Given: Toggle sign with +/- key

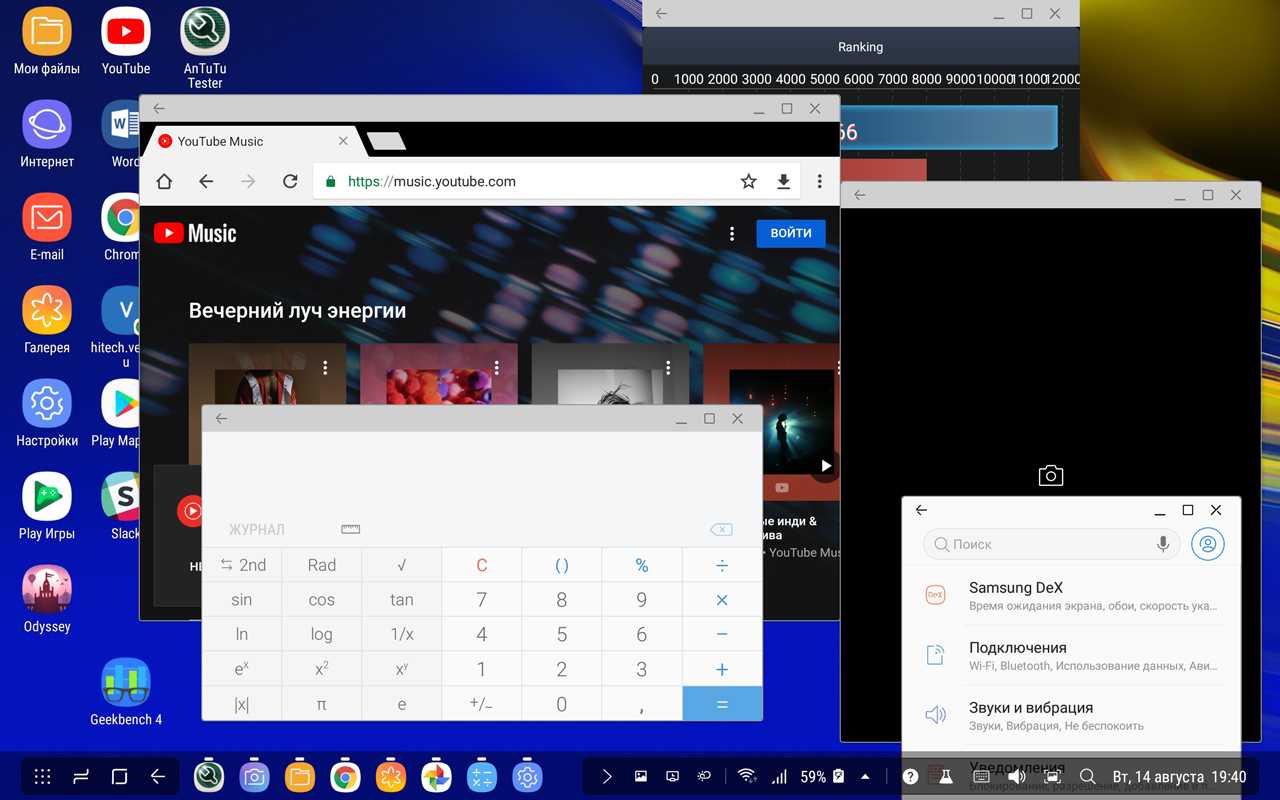Looking at the screenshot, I should [x=481, y=704].
